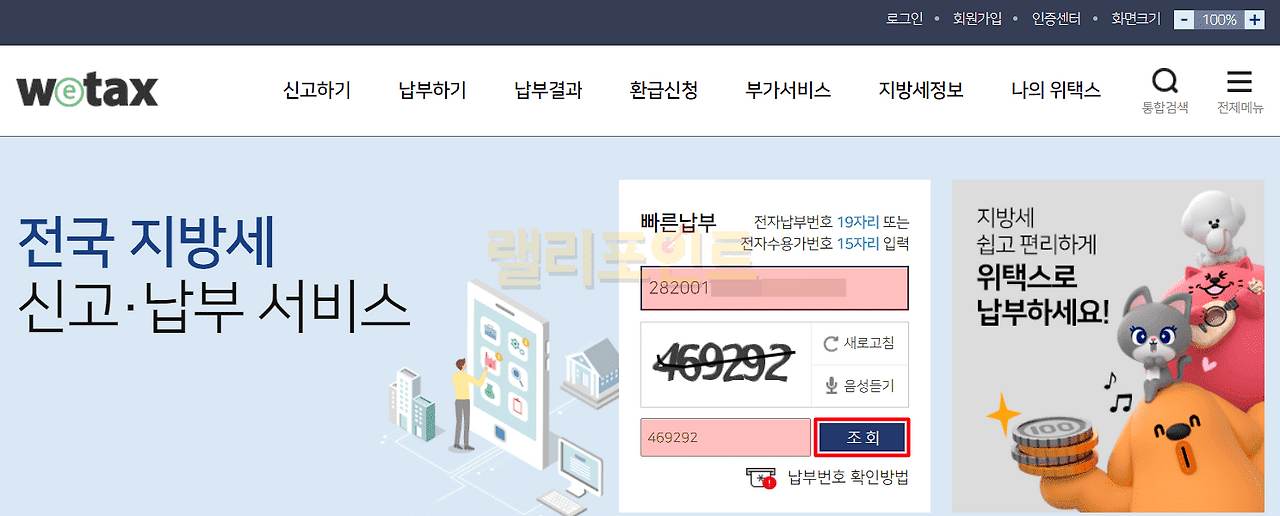This screenshot has width=1280, height=516.
Task: Play captcha audio via 음성듣기 microphone
Action: (x=830, y=385)
